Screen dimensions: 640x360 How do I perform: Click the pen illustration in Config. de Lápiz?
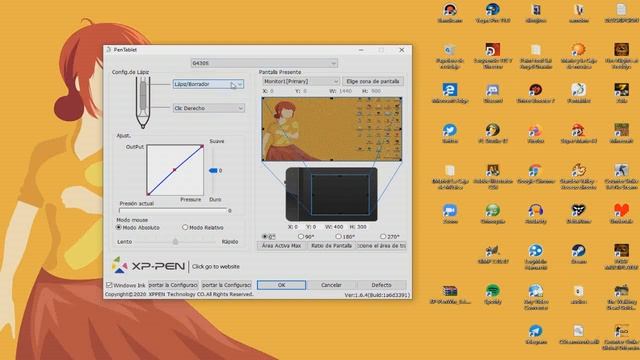pyautogui.click(x=143, y=102)
